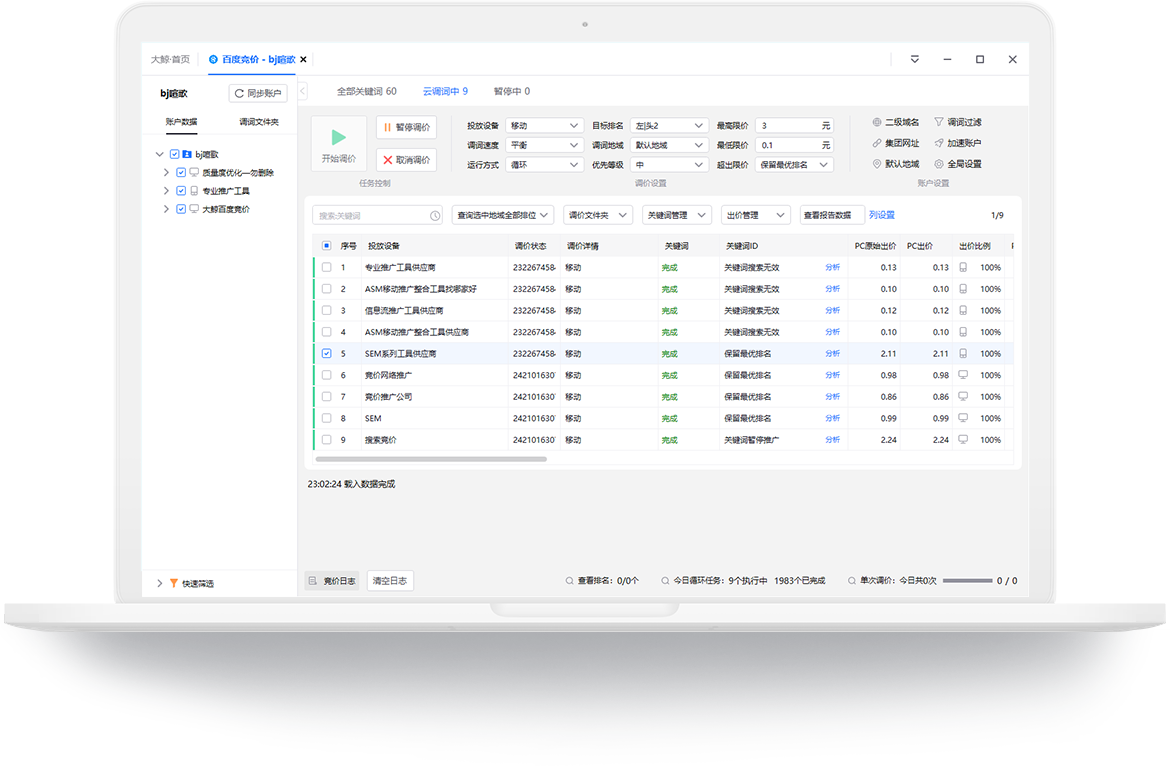The image size is (1170, 766).
Task: Click device icon in row 1 of bid table
Action: 963,267
